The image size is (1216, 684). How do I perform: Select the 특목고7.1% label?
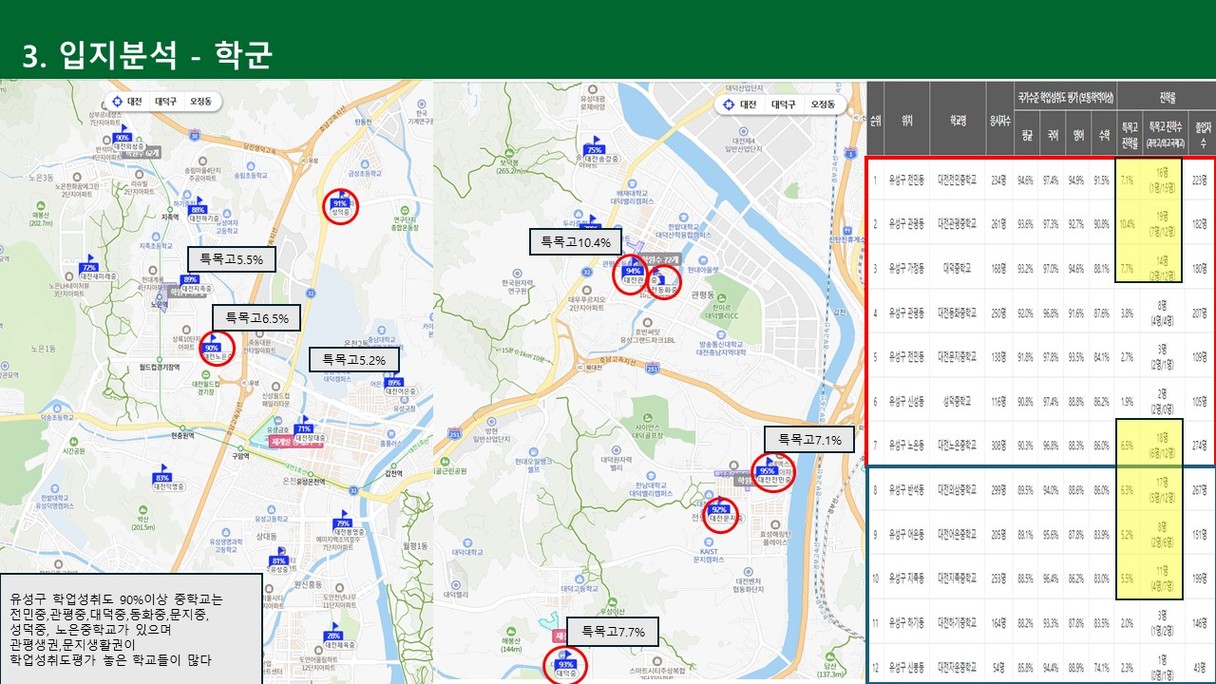[809, 439]
